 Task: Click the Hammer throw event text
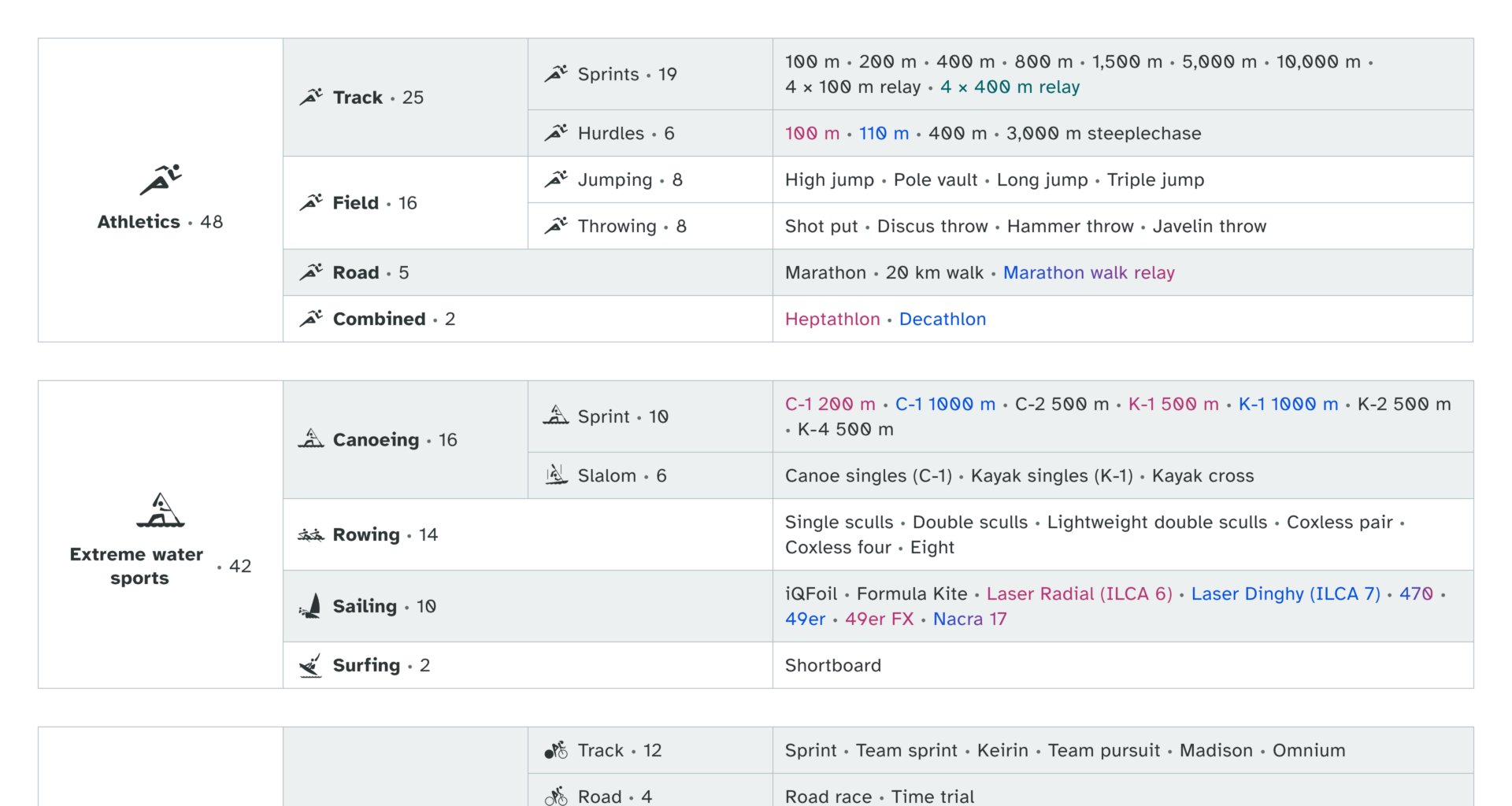[1070, 226]
